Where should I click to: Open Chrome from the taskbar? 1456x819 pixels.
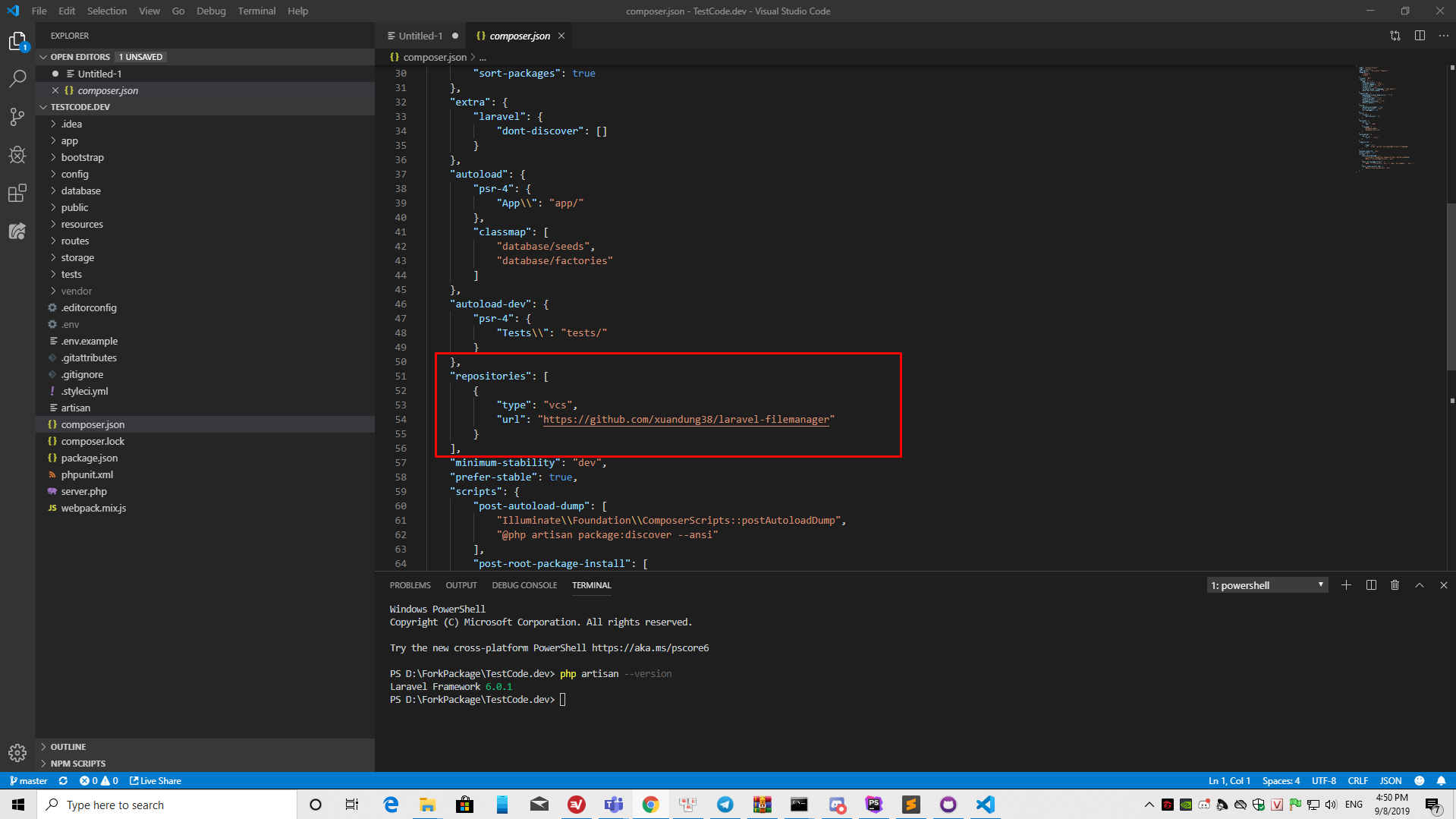(x=651, y=805)
